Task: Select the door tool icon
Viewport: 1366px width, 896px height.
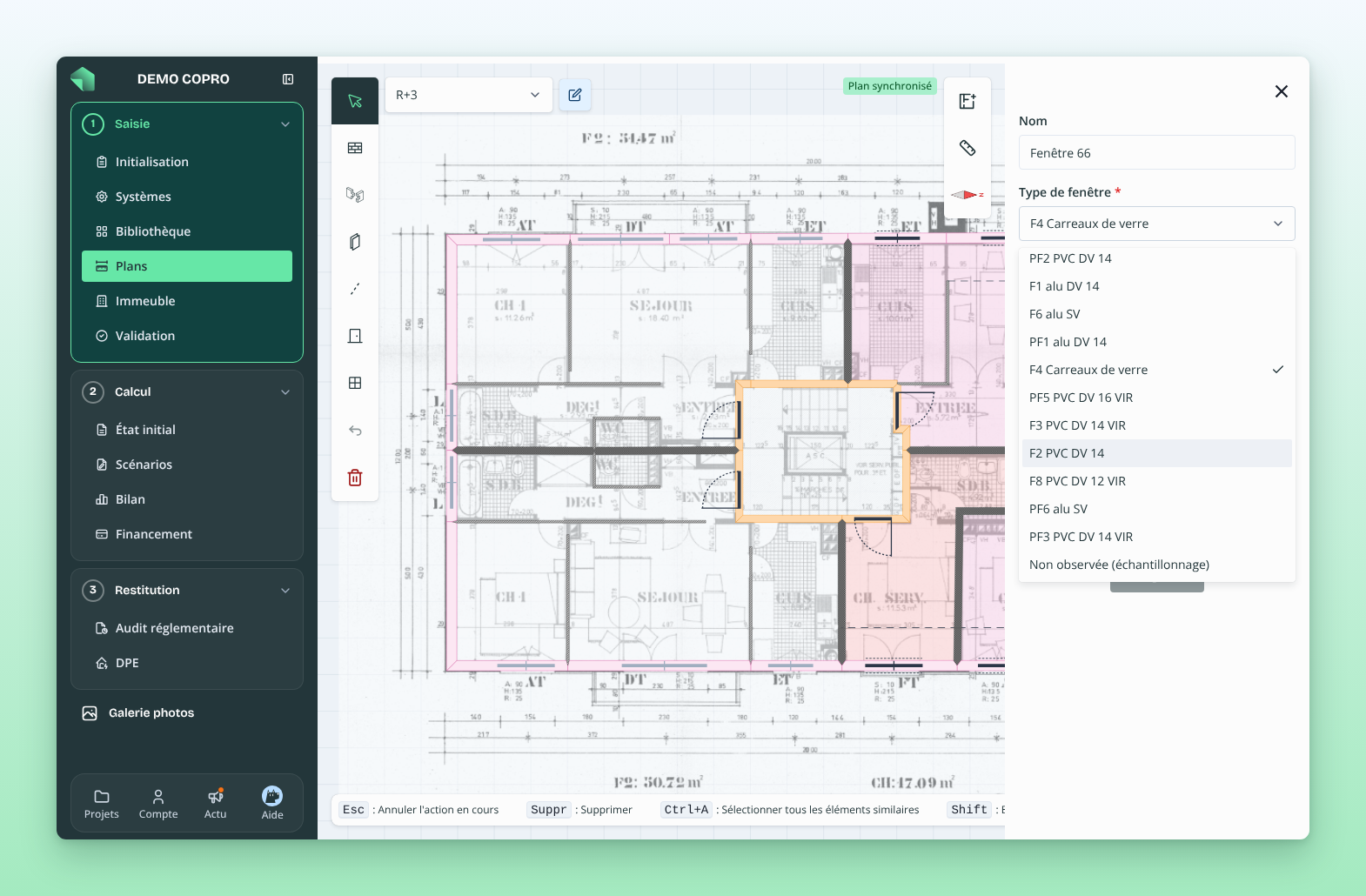Action: point(355,336)
